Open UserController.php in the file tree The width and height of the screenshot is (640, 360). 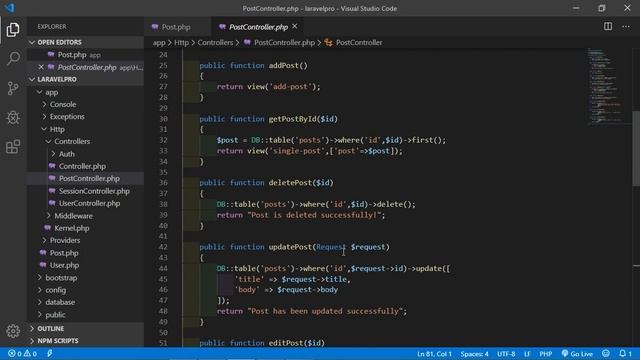pos(89,203)
